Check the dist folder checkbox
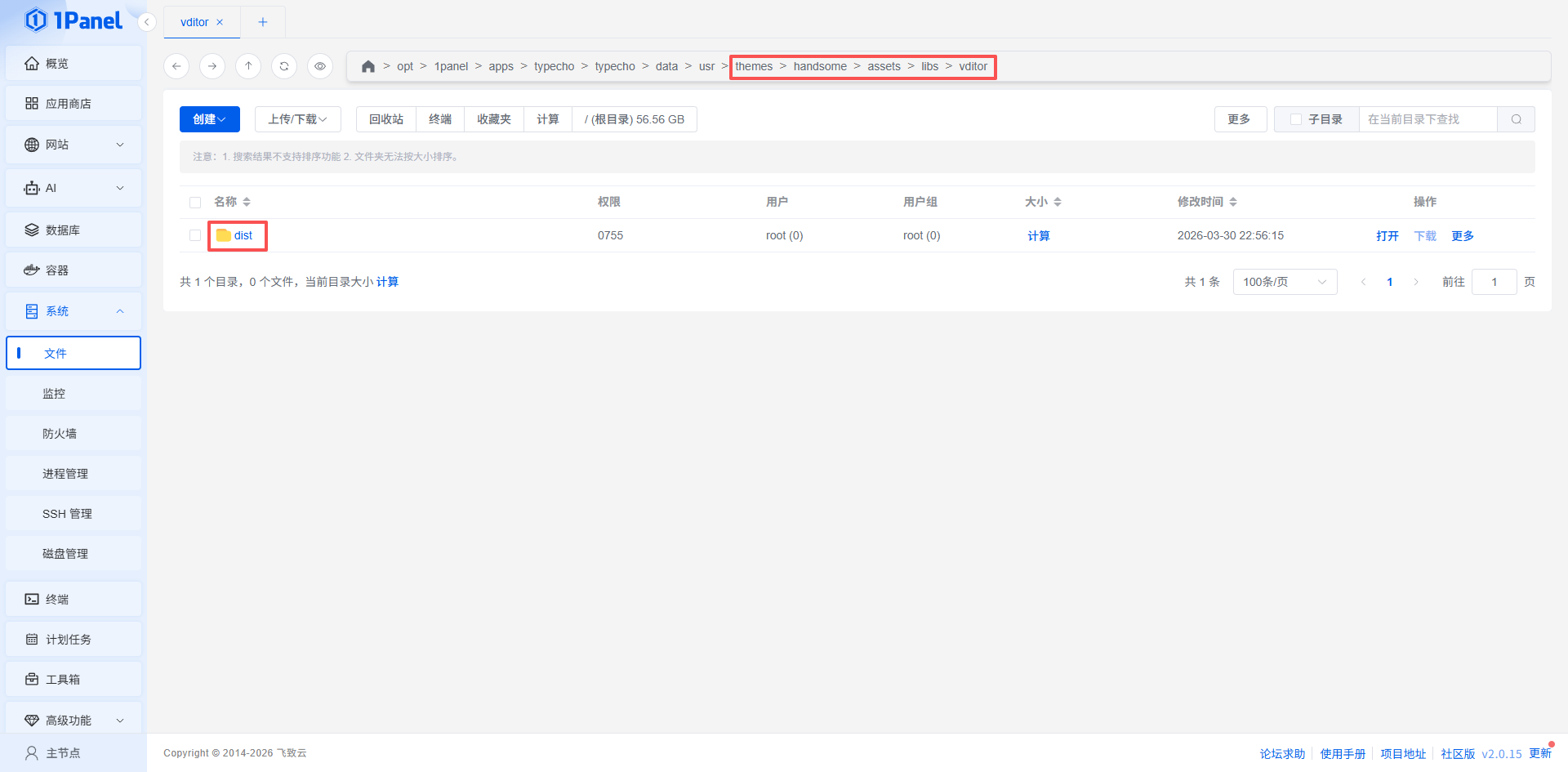The image size is (1568, 772). click(x=195, y=235)
